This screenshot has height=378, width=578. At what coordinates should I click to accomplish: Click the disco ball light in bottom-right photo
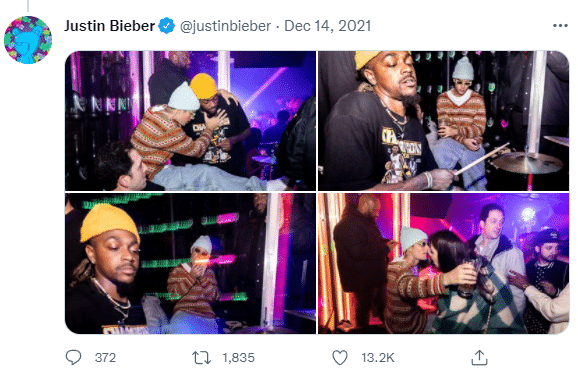tap(527, 215)
